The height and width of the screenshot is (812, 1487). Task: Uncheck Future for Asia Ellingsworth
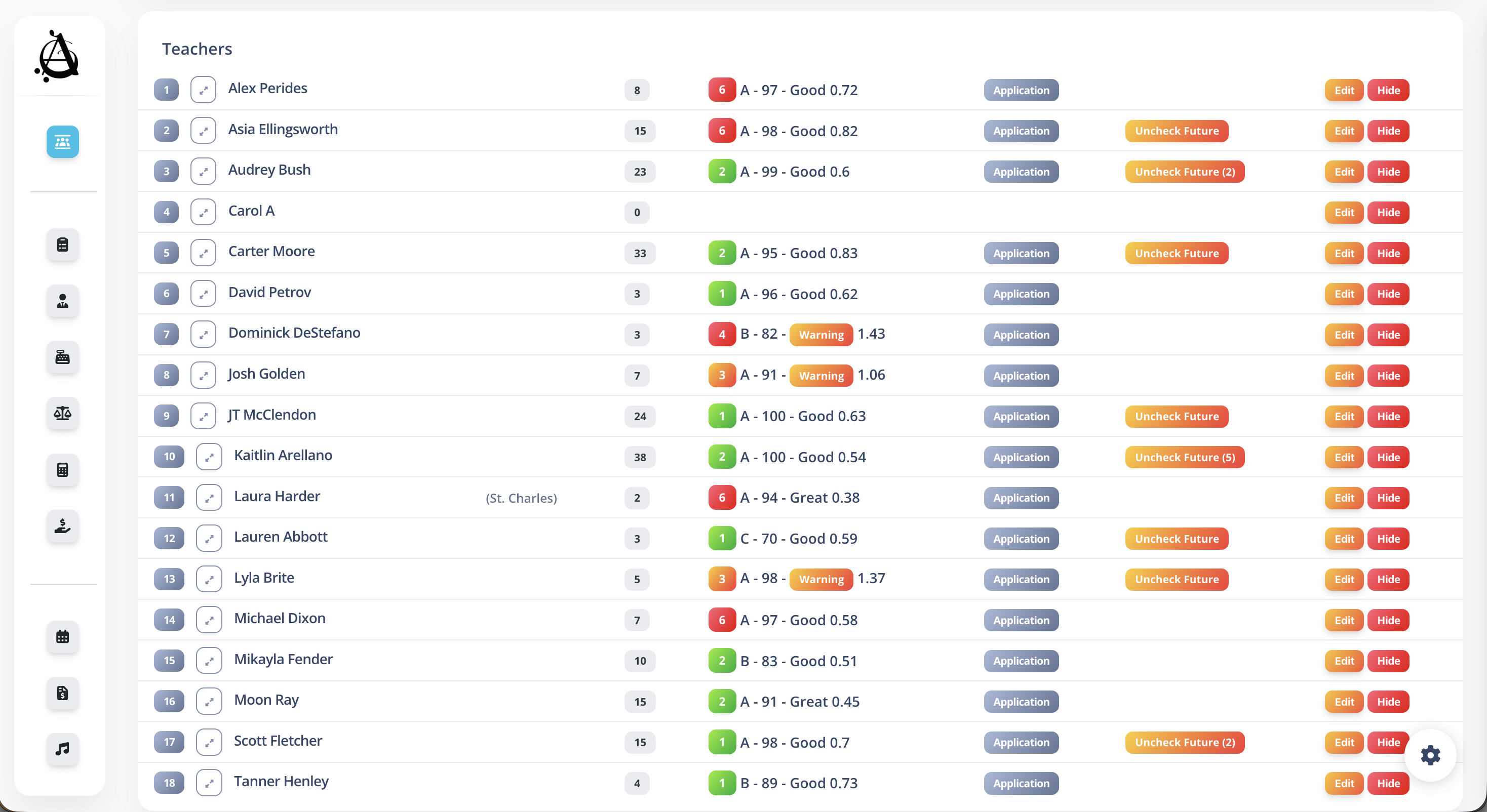1177,131
